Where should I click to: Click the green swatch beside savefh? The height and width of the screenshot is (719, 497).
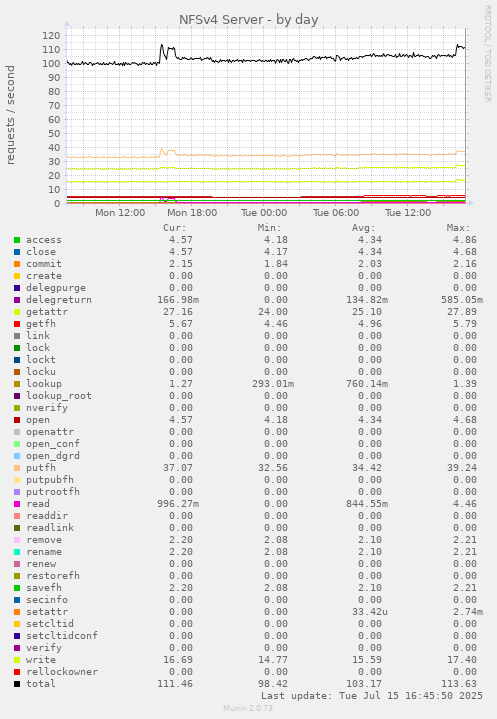tap(17, 588)
